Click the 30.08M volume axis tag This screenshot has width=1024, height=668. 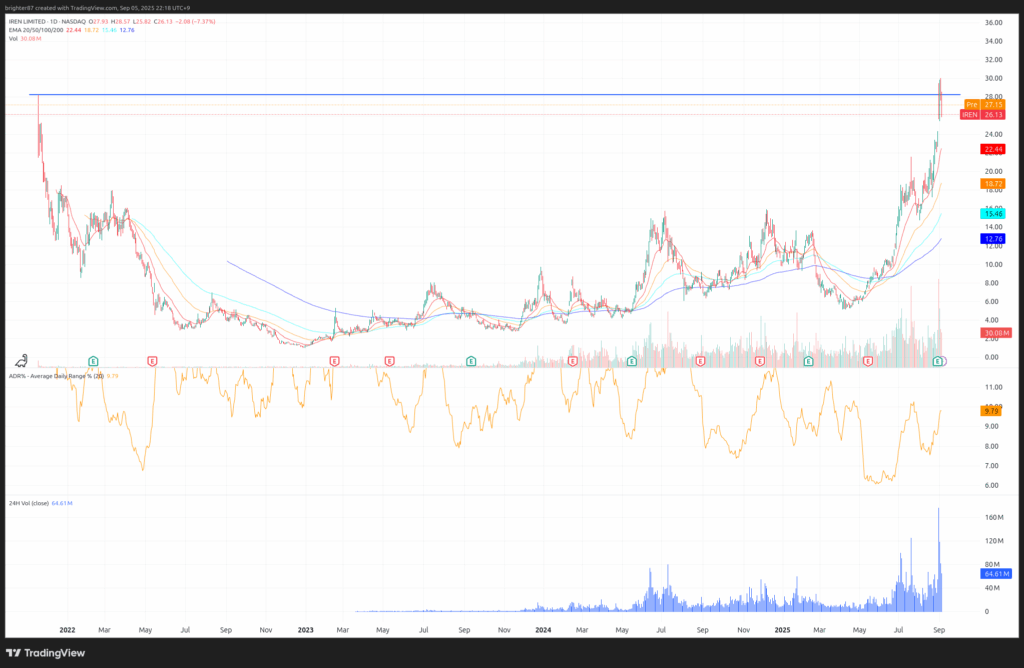tap(996, 333)
